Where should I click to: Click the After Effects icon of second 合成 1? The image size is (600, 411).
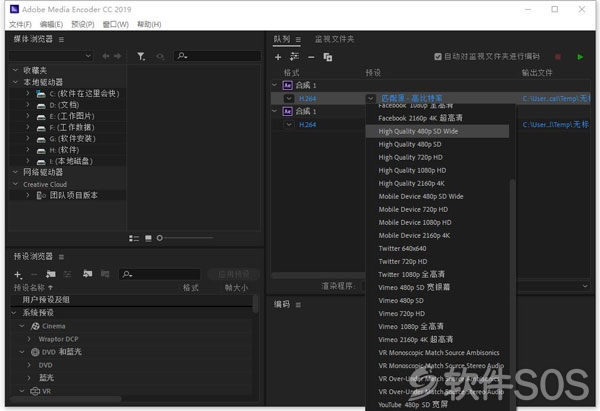(x=287, y=111)
